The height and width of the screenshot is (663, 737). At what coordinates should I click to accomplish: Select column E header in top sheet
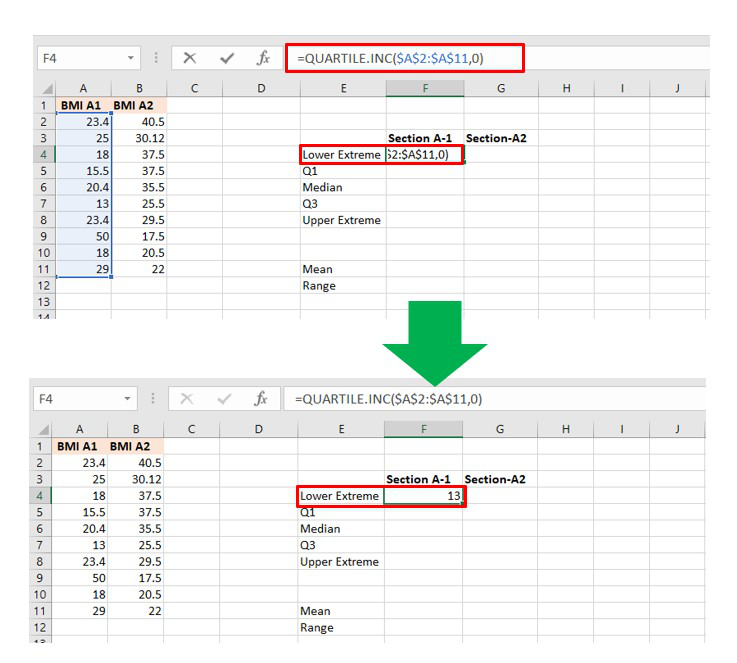[x=344, y=88]
